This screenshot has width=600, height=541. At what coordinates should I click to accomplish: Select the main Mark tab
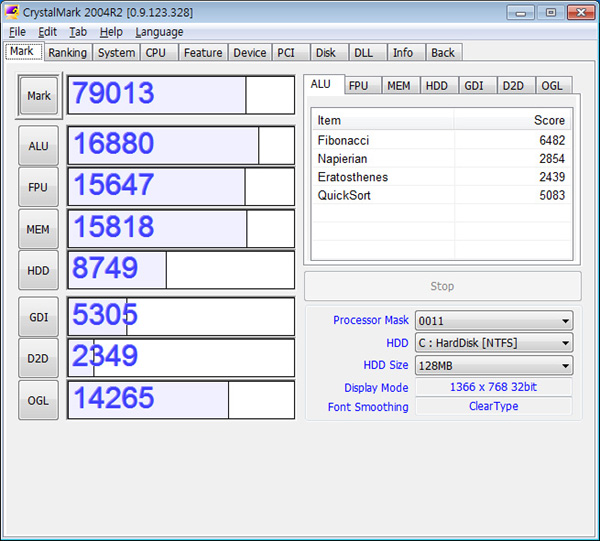tap(22, 51)
